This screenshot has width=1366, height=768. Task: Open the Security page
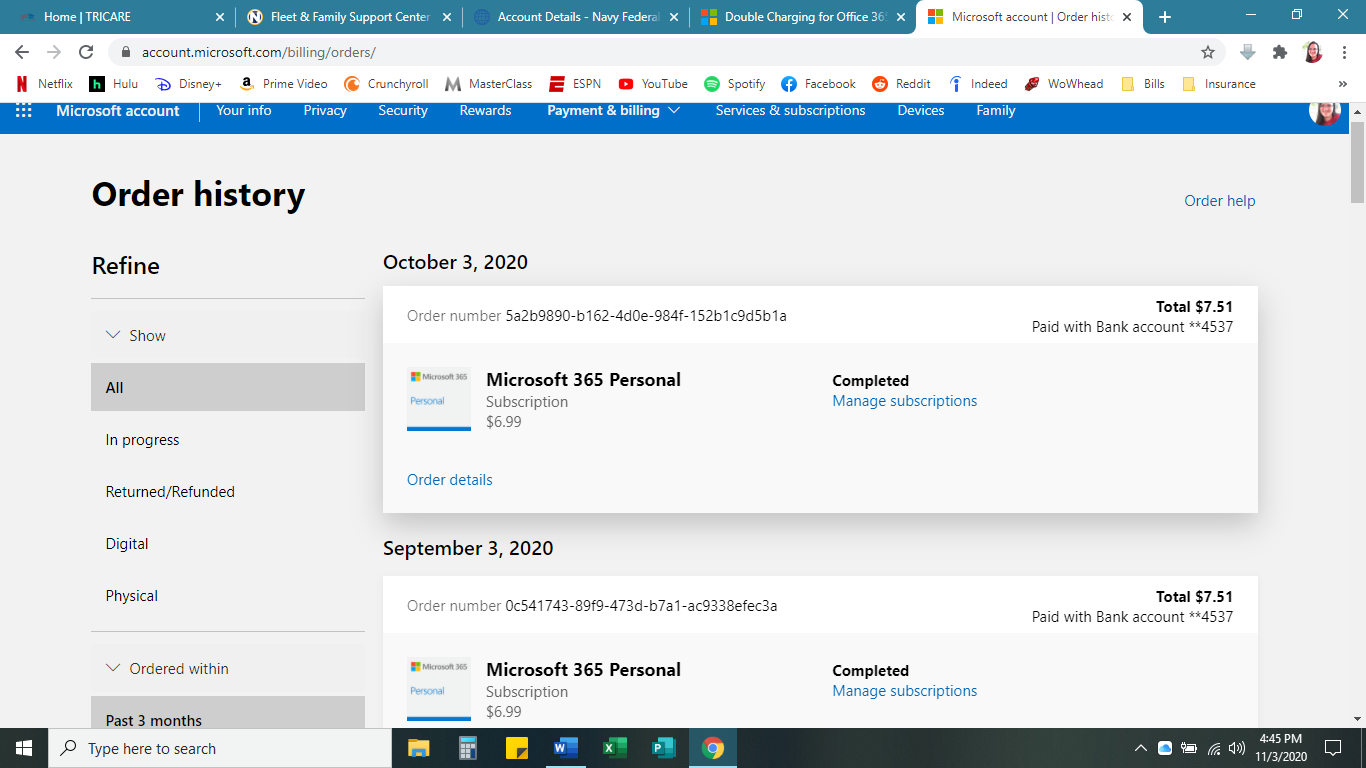click(403, 111)
